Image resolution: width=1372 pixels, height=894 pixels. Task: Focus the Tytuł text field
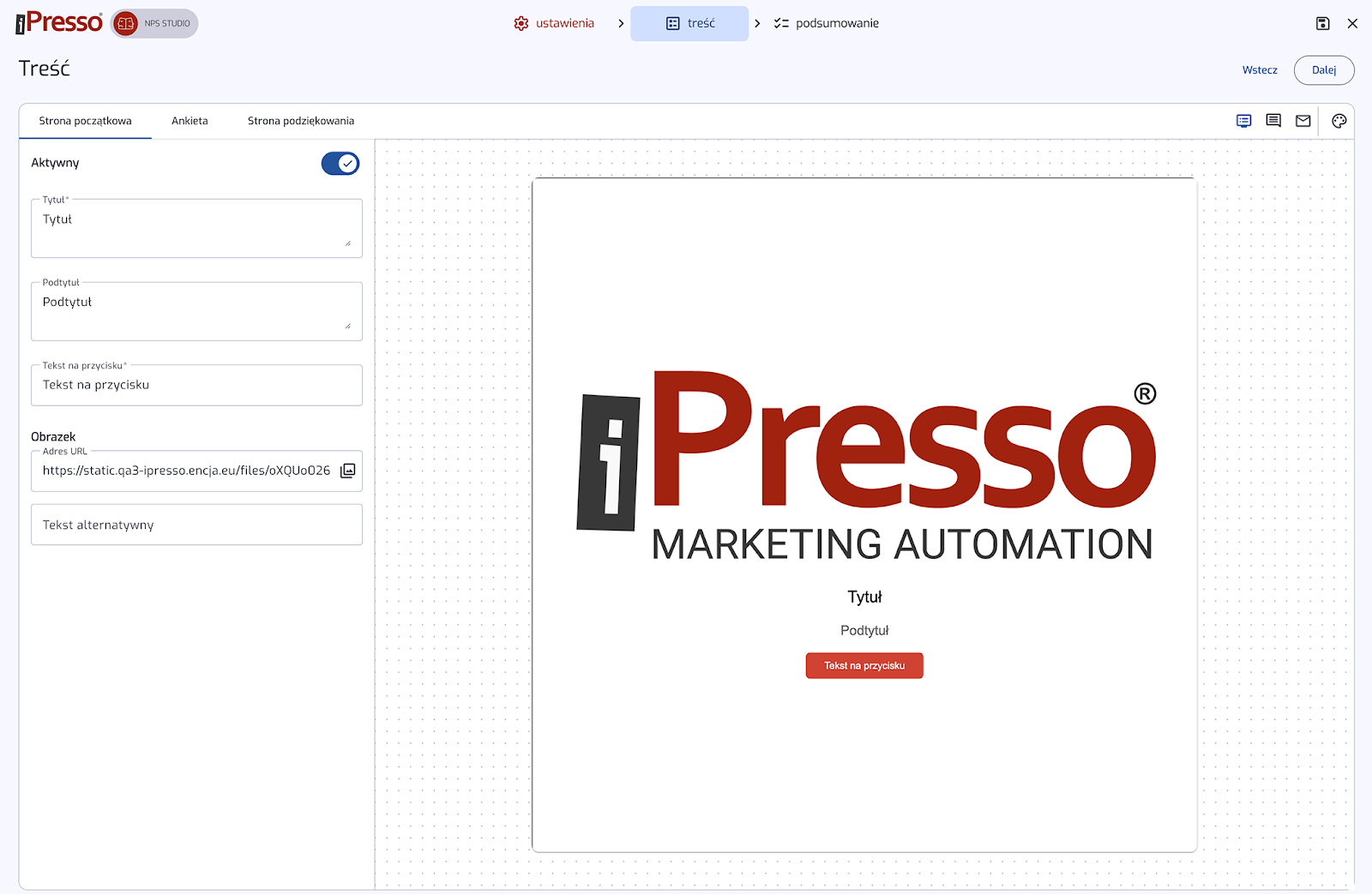point(196,228)
